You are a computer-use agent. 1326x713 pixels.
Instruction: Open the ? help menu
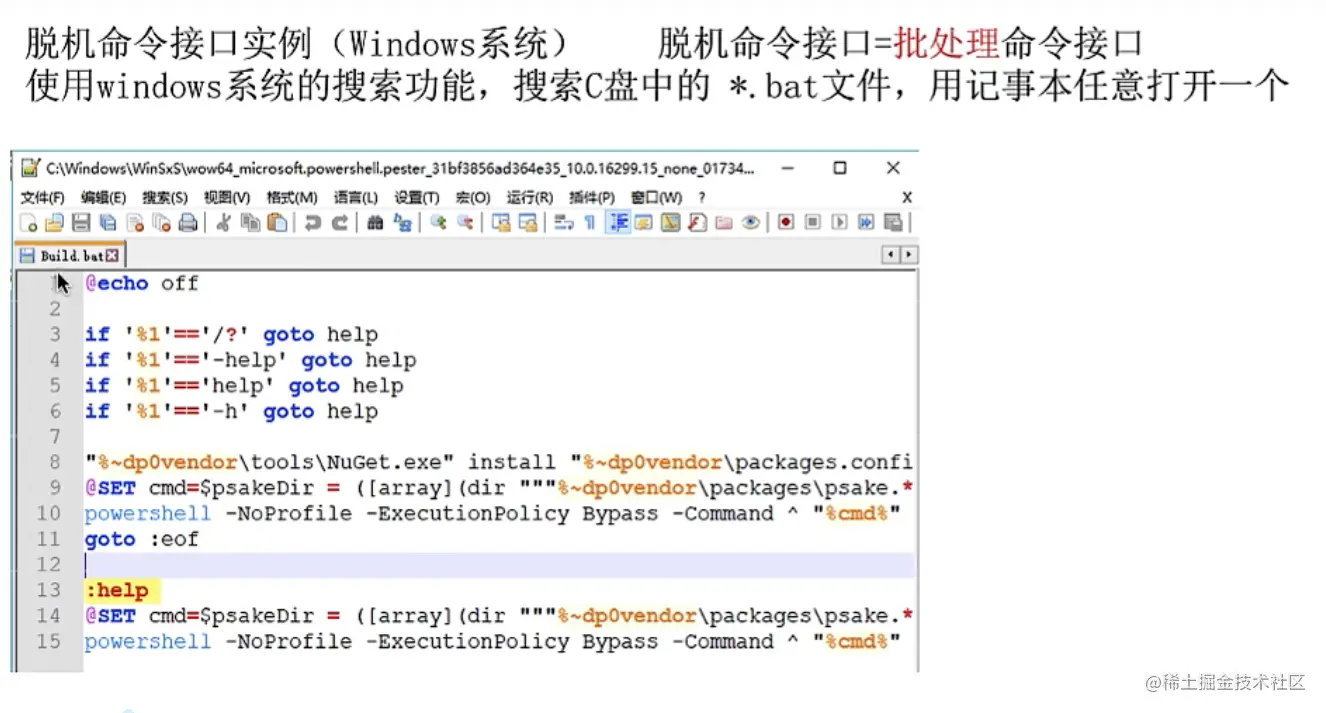coord(702,197)
